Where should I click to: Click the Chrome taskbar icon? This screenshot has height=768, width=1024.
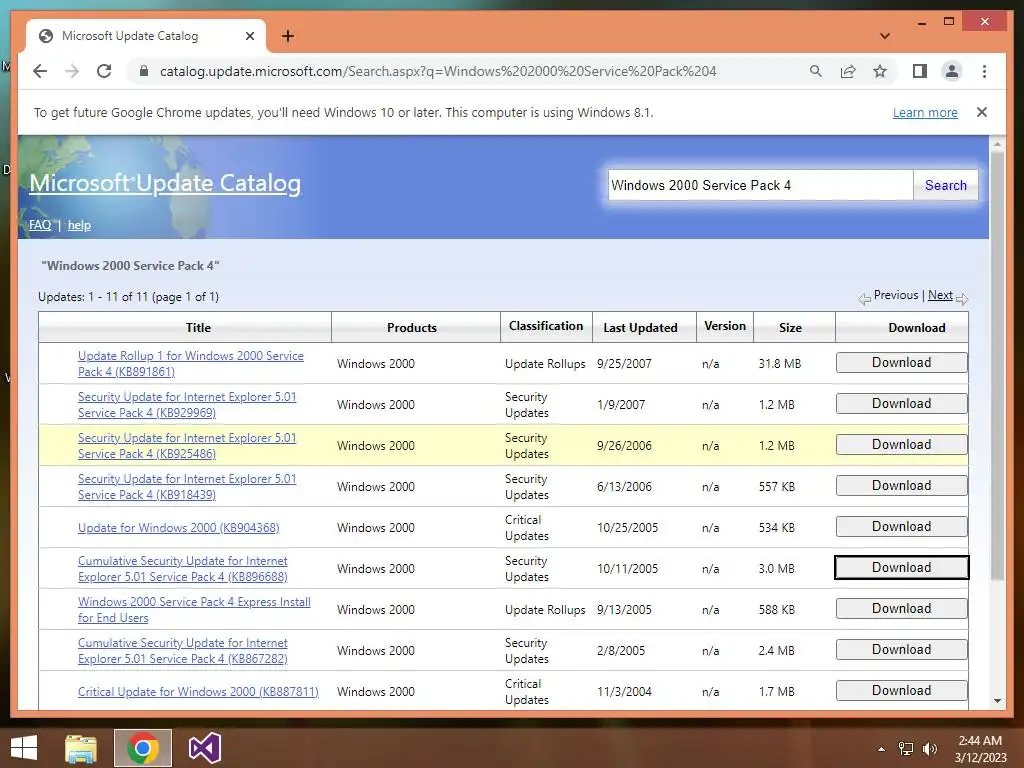pyautogui.click(x=143, y=748)
